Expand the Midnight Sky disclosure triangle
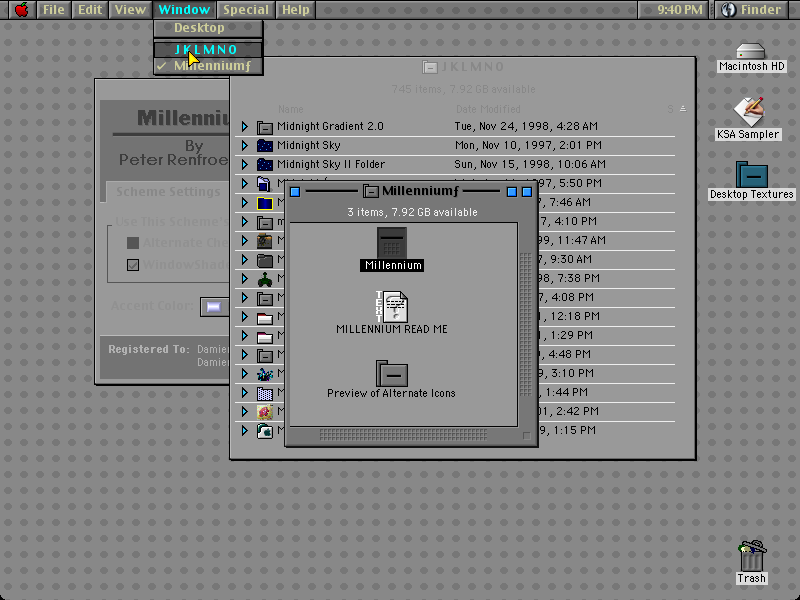Screen dimensions: 800x600 coord(244,145)
